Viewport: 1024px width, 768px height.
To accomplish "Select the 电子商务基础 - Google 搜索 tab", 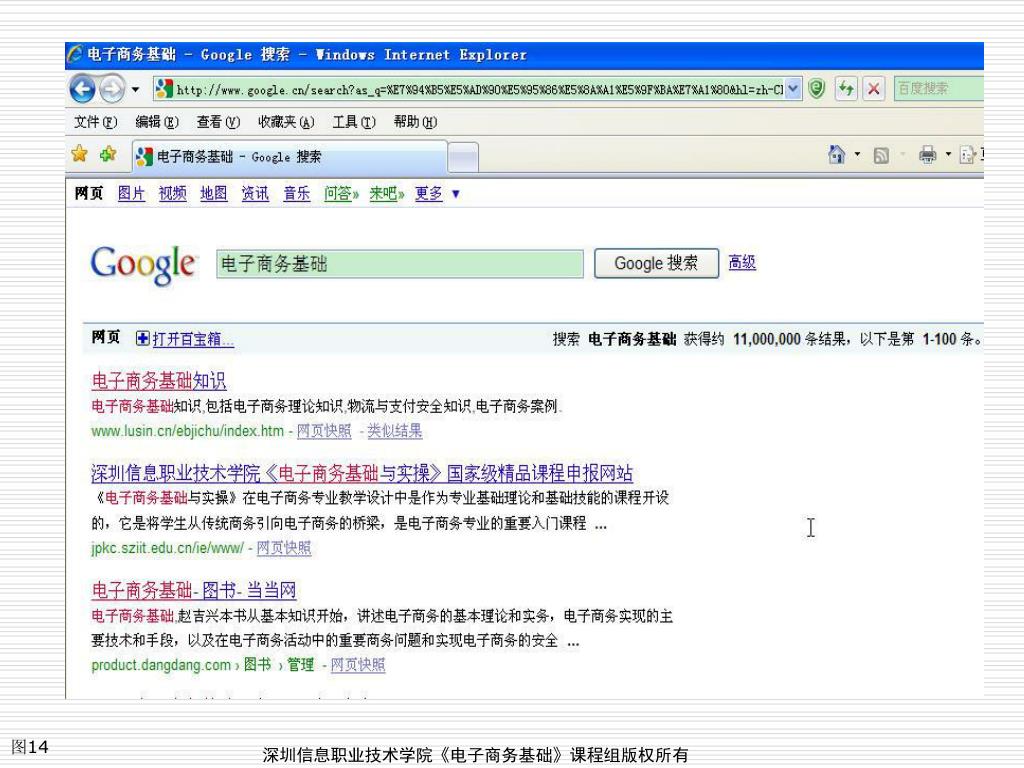I will pyautogui.click(x=289, y=157).
